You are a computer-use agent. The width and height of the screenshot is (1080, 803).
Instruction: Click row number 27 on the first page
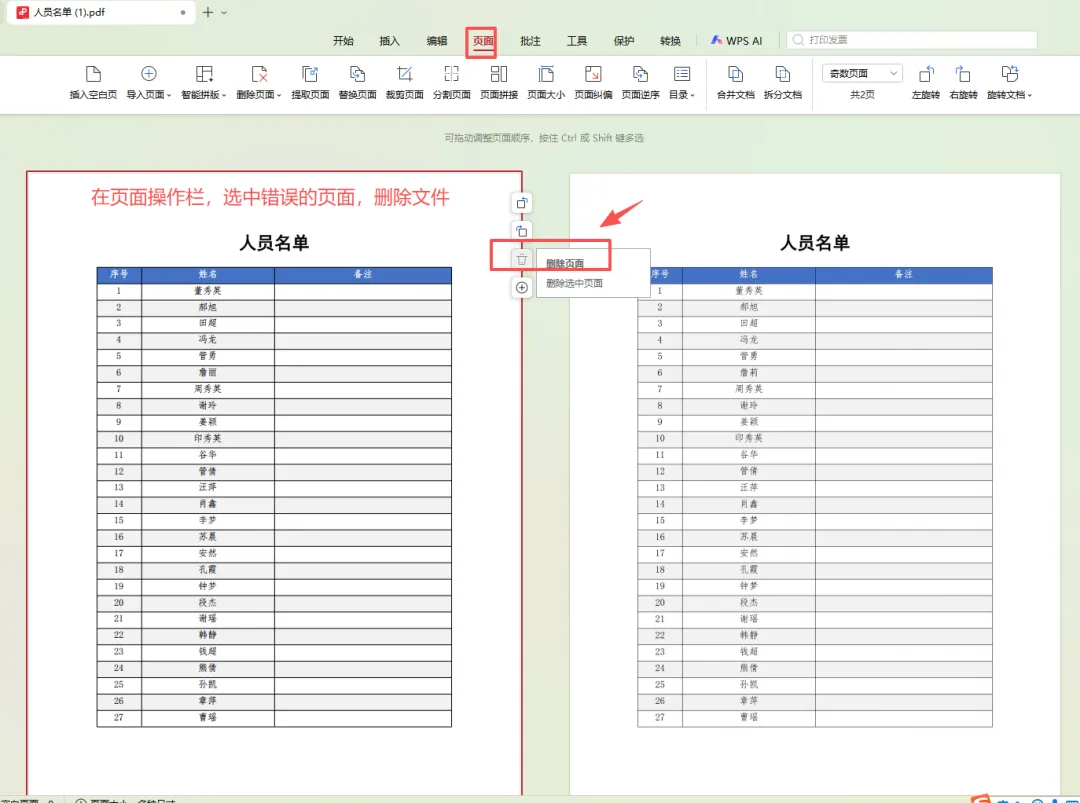[x=118, y=718]
